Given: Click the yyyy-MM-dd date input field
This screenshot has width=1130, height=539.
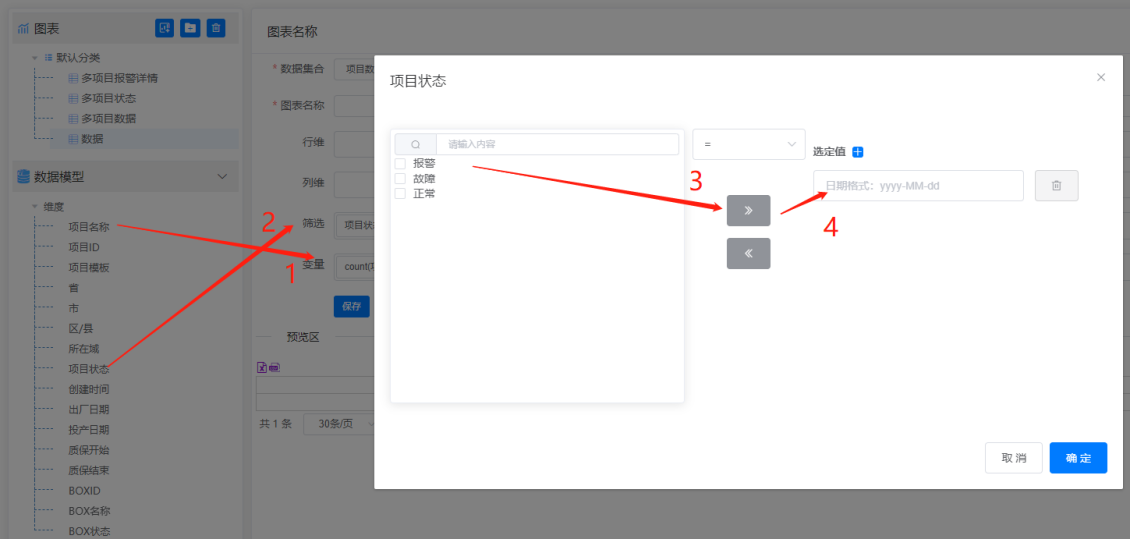Looking at the screenshot, I should pyautogui.click(x=917, y=186).
